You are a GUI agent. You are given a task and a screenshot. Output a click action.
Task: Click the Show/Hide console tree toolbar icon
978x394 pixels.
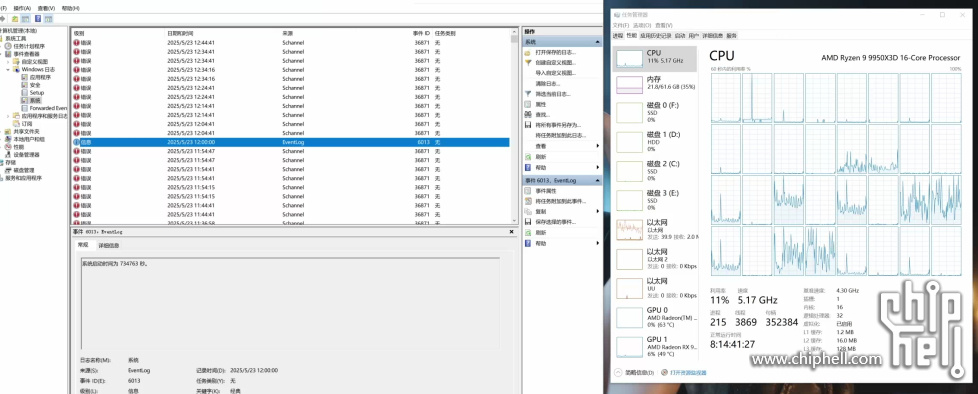click(x=25, y=19)
